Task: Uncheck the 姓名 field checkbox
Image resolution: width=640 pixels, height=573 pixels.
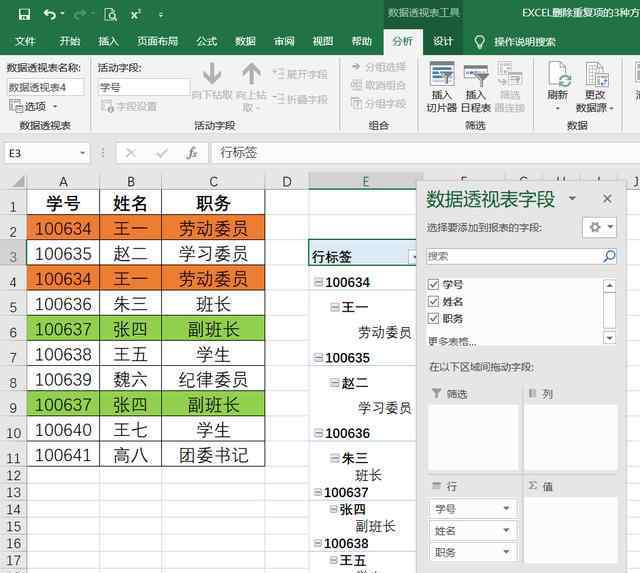Action: [433, 301]
